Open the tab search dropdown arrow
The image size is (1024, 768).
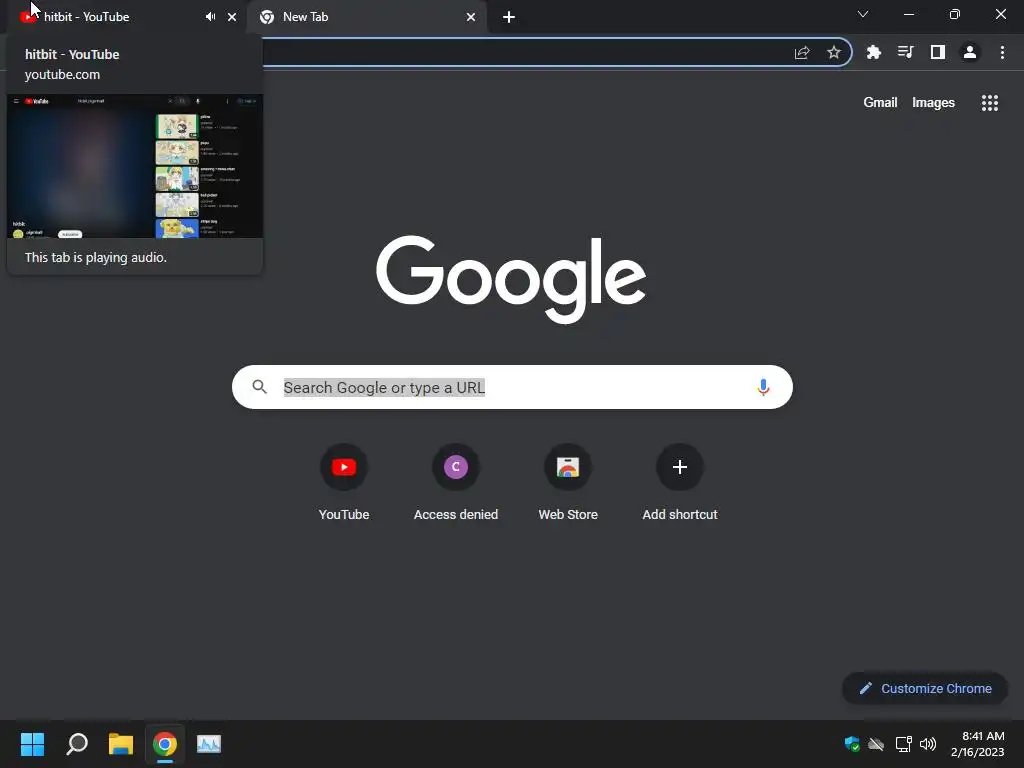click(x=863, y=14)
